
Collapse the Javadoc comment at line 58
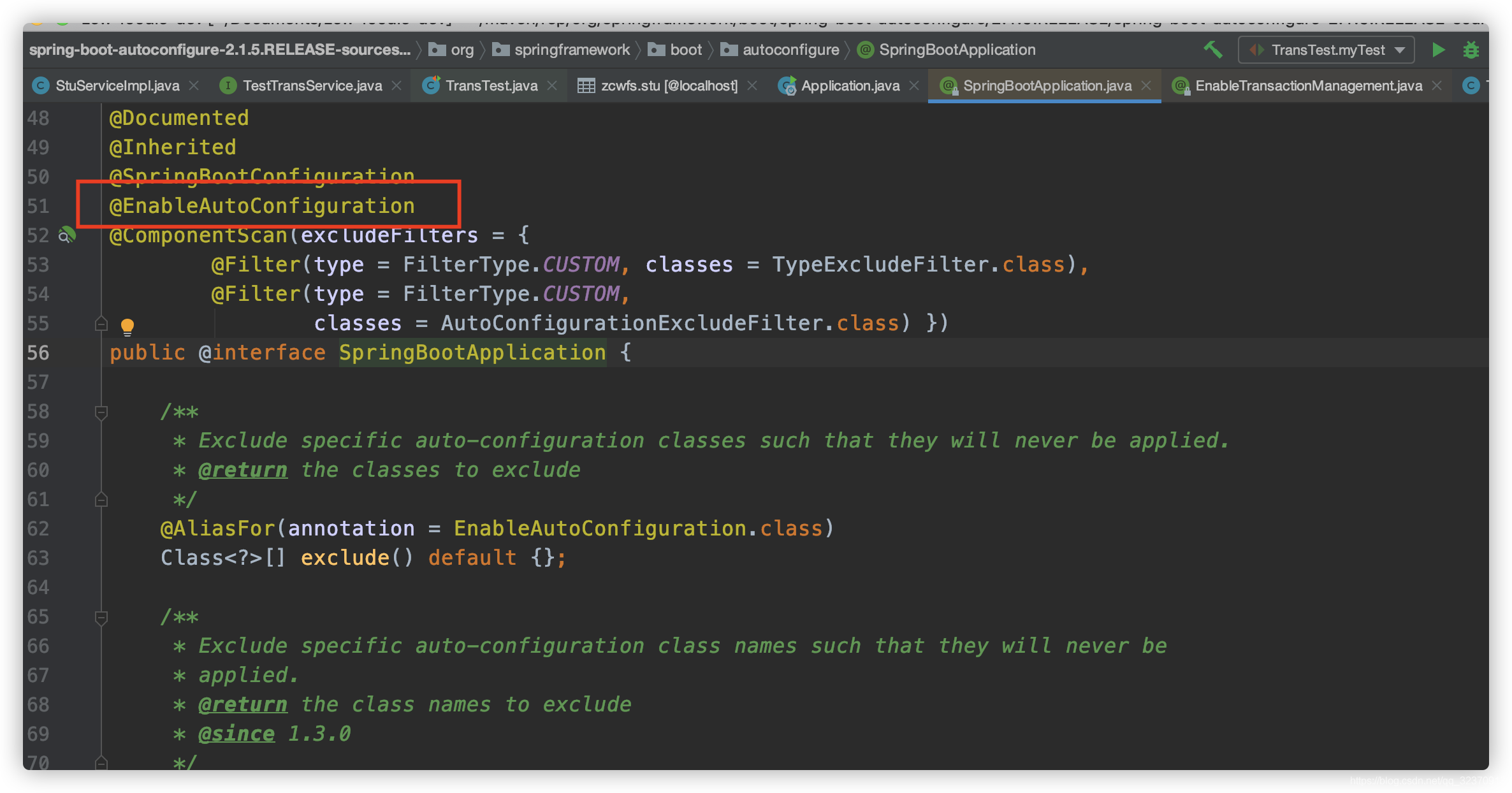[101, 412]
